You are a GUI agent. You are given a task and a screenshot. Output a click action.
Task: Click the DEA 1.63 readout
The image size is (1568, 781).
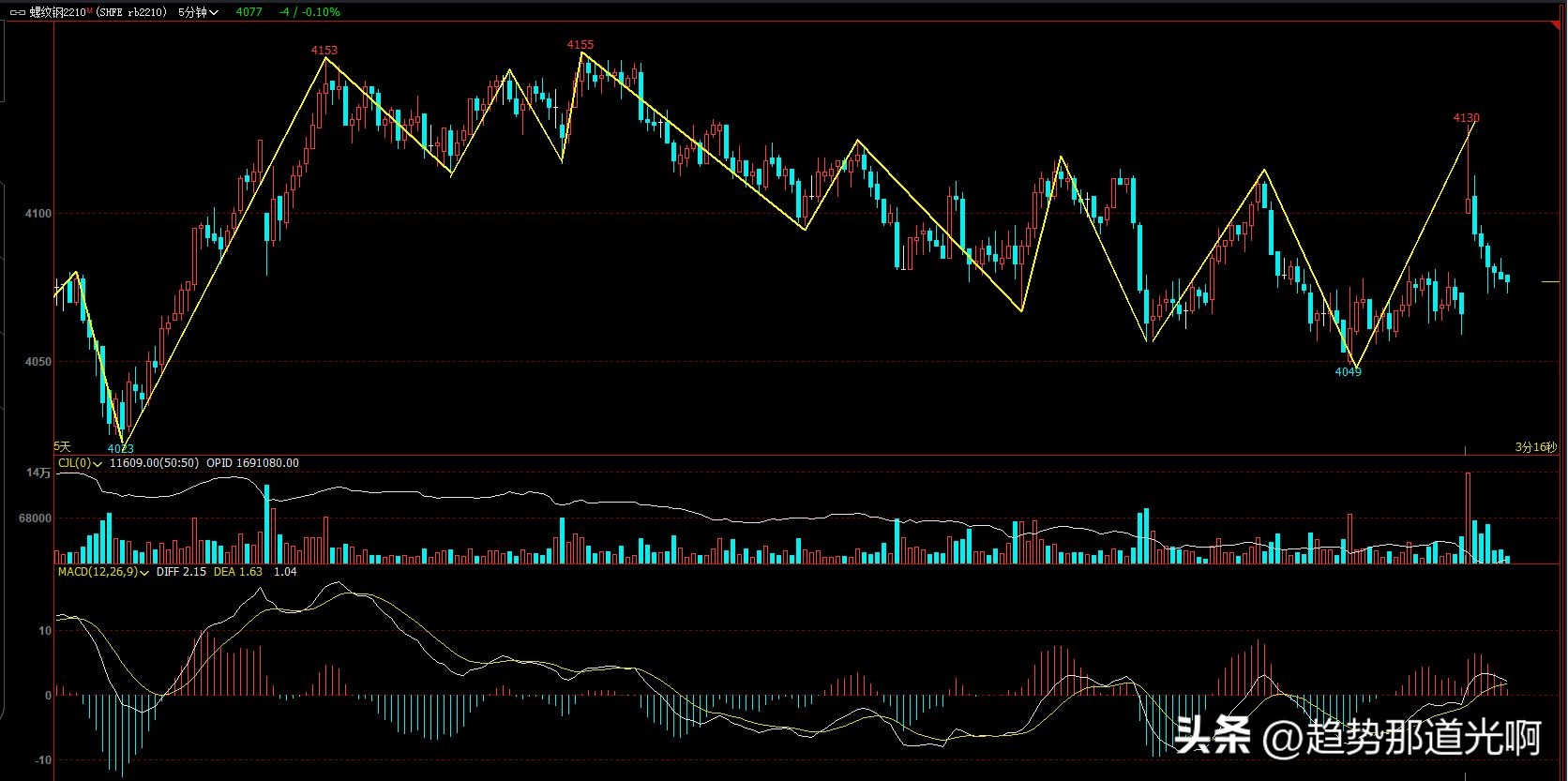pyautogui.click(x=238, y=572)
